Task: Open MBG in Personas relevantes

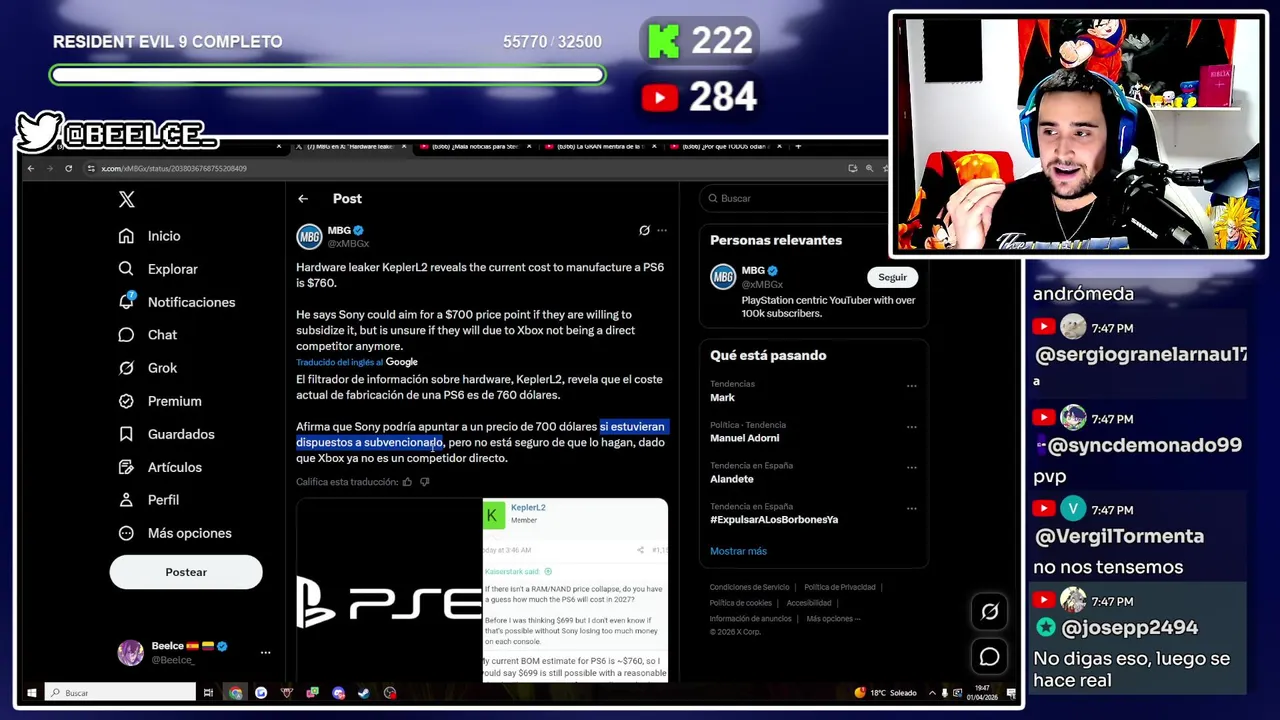Action: pyautogui.click(x=752, y=270)
